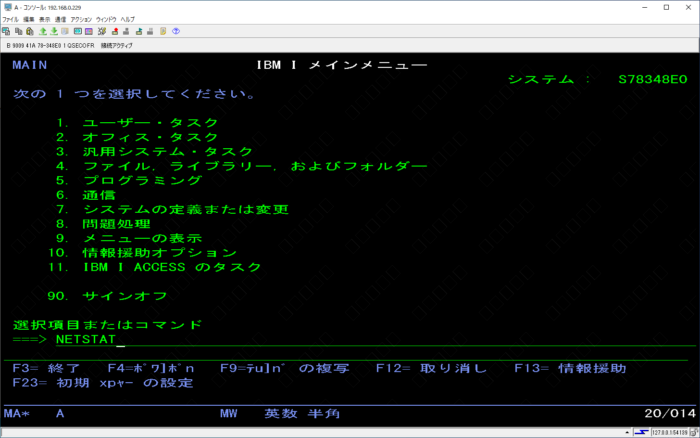
Task: Select menu option 10. 情報援助オプション
Action: (x=142, y=253)
